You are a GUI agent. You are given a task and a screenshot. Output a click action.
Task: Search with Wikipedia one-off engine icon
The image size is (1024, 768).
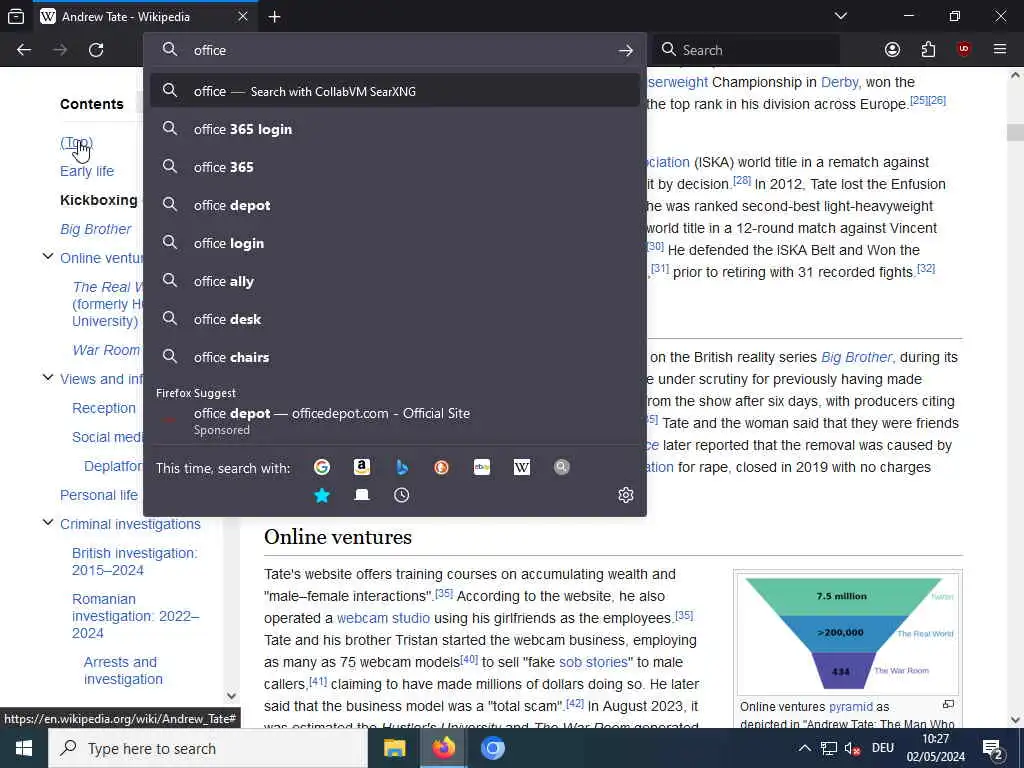click(x=522, y=467)
